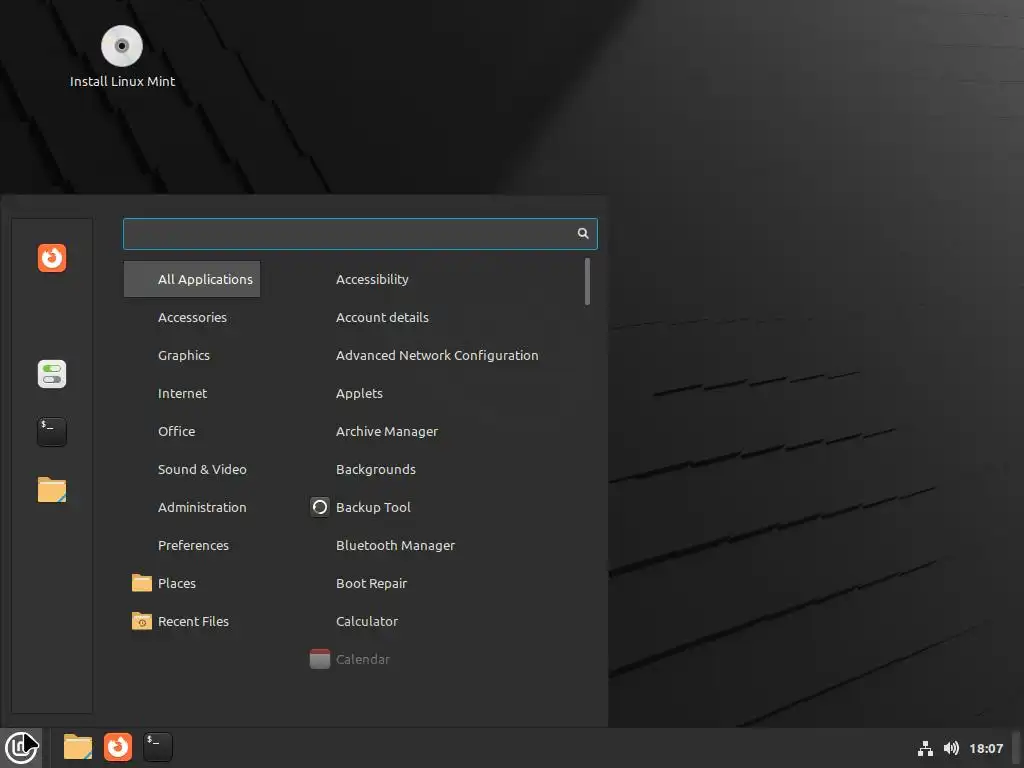Open the Places category
Image resolution: width=1024 pixels, height=768 pixels.
point(192,583)
